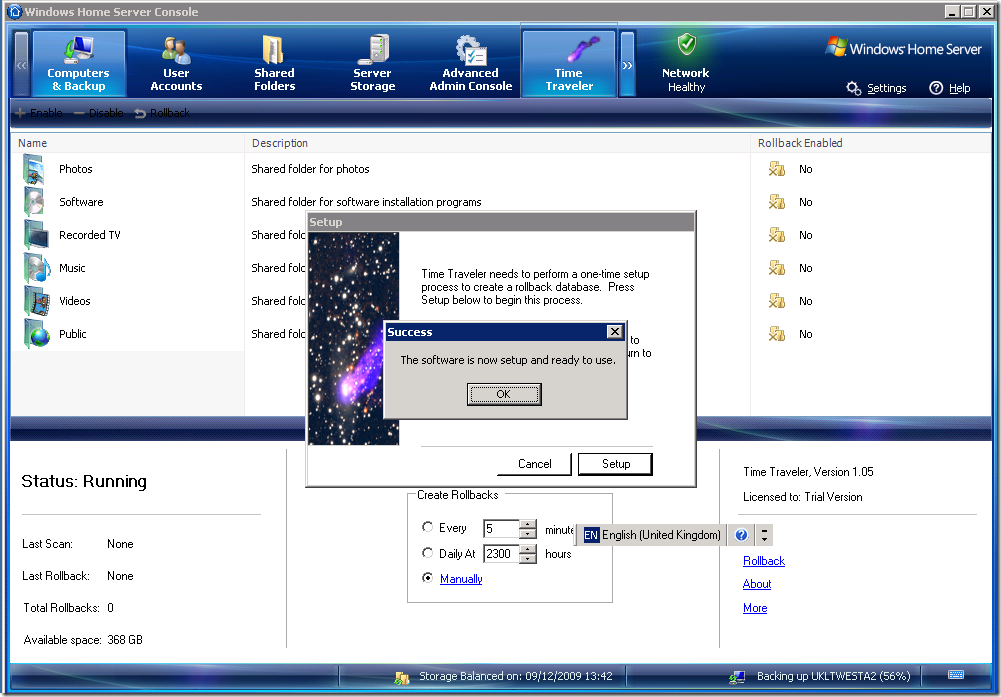Click the Rollback toolbar button
This screenshot has height=697, width=1001.
pos(162,113)
